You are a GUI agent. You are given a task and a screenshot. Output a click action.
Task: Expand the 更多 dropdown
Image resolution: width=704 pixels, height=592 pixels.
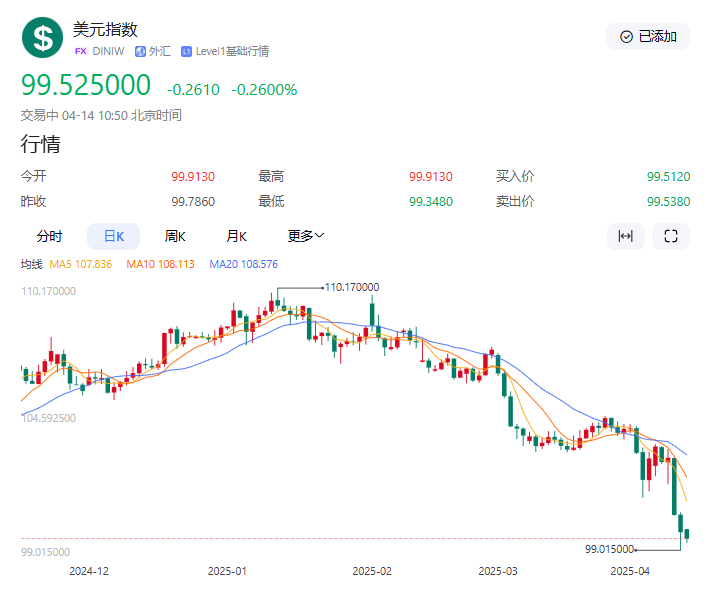click(306, 236)
